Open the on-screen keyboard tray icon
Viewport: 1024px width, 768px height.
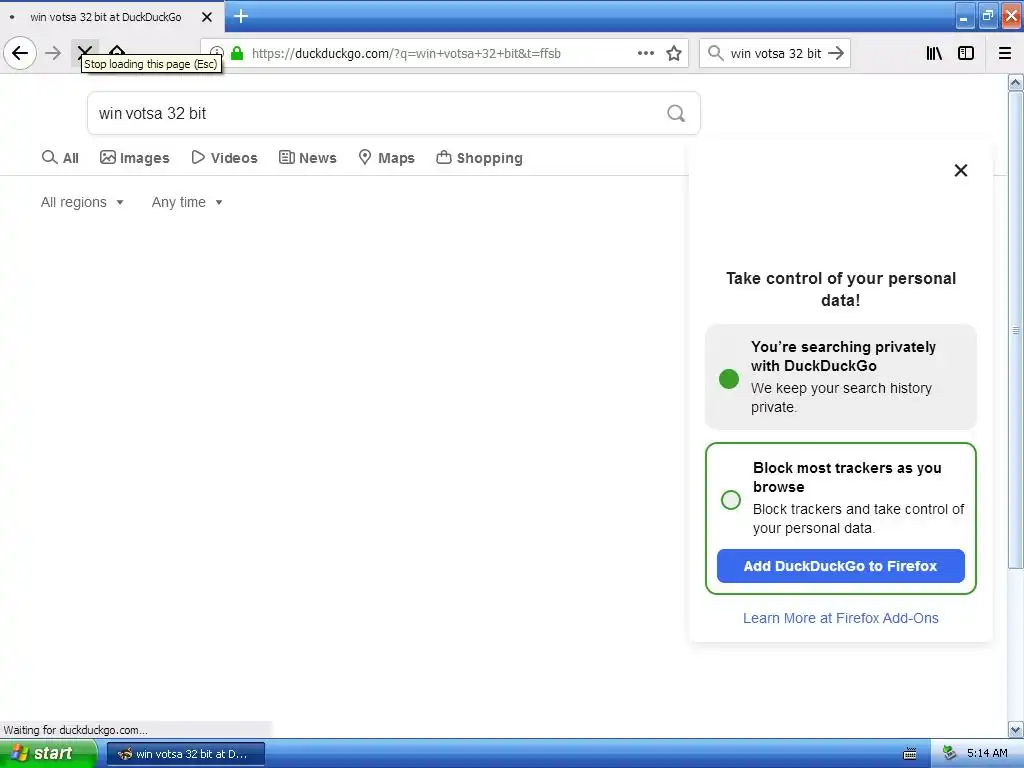tap(910, 754)
